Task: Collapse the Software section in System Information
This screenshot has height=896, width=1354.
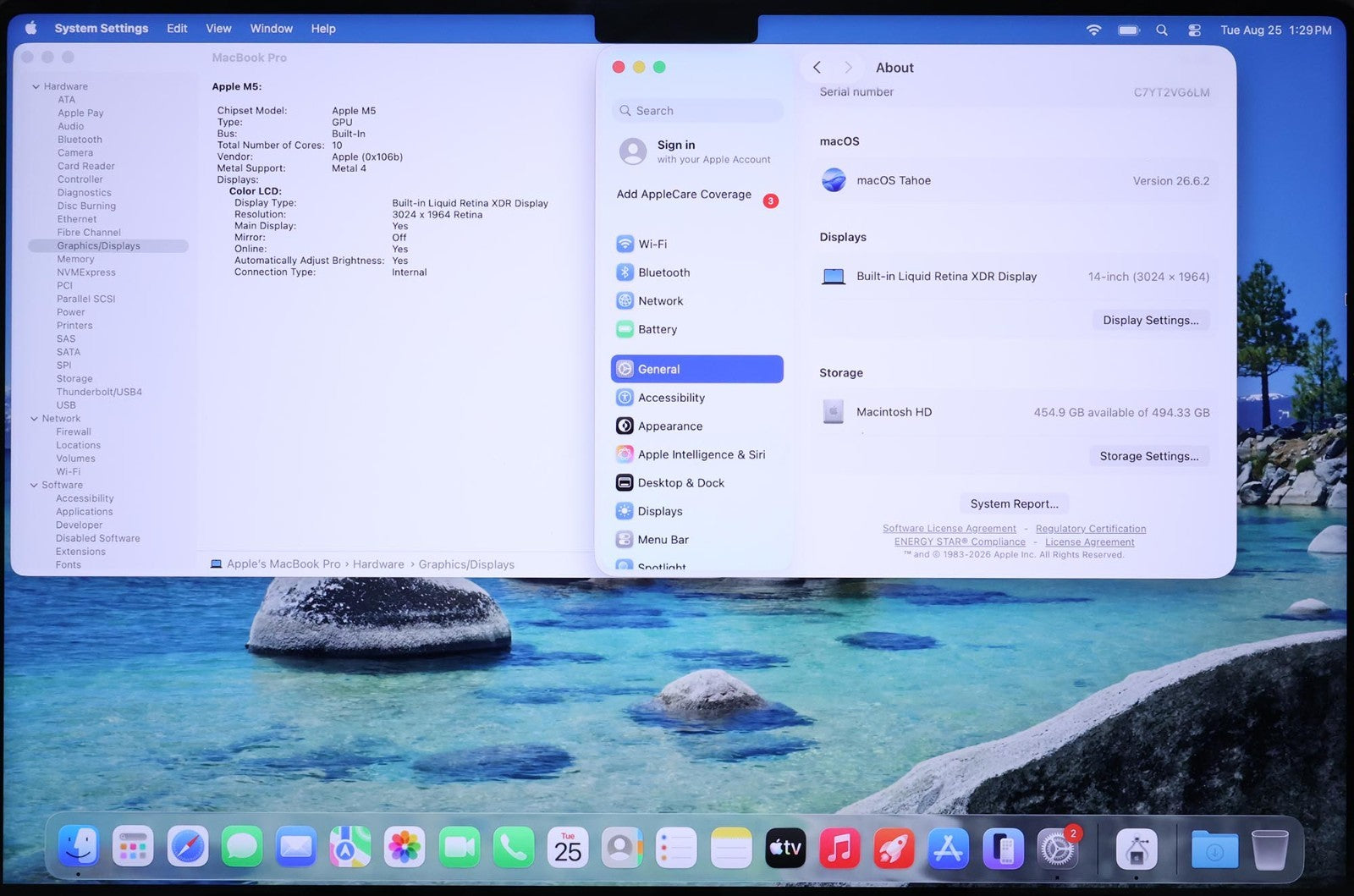Action: pyautogui.click(x=34, y=486)
